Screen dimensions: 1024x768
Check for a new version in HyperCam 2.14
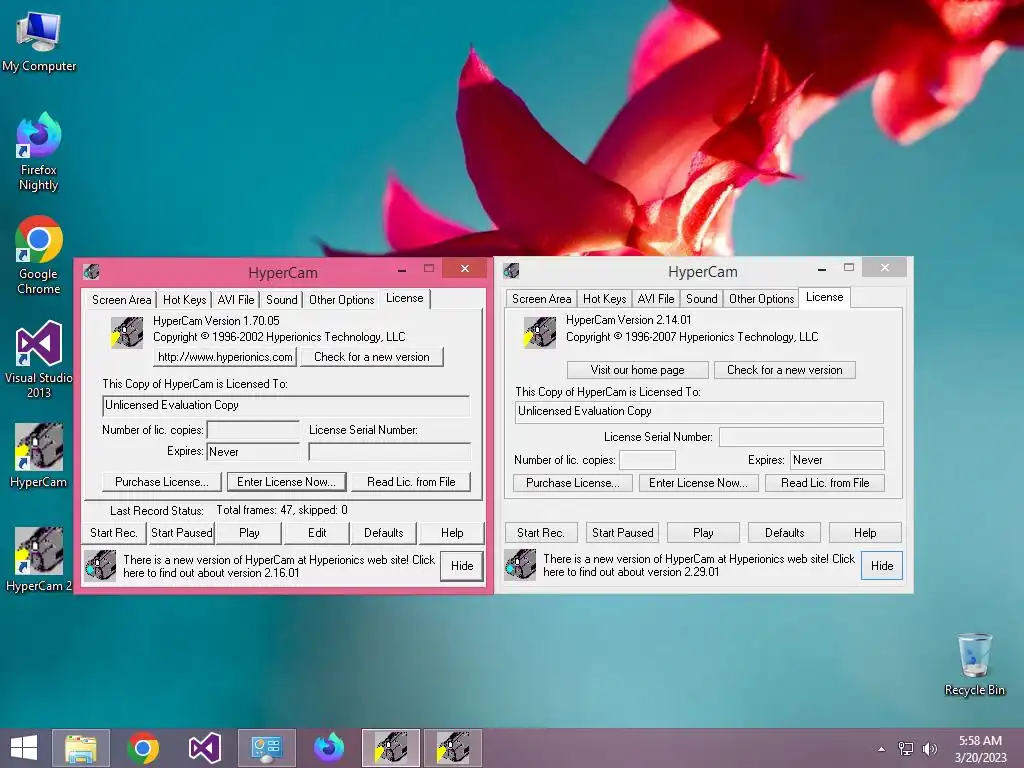pyautogui.click(x=784, y=370)
